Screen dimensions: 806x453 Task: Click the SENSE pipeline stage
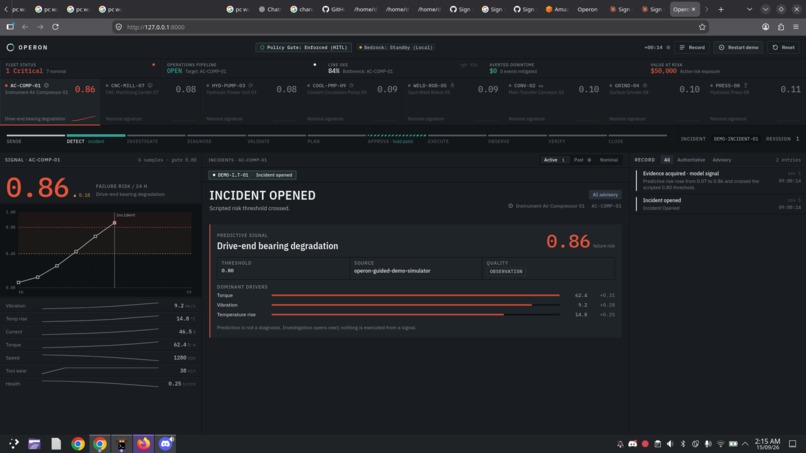(35, 139)
